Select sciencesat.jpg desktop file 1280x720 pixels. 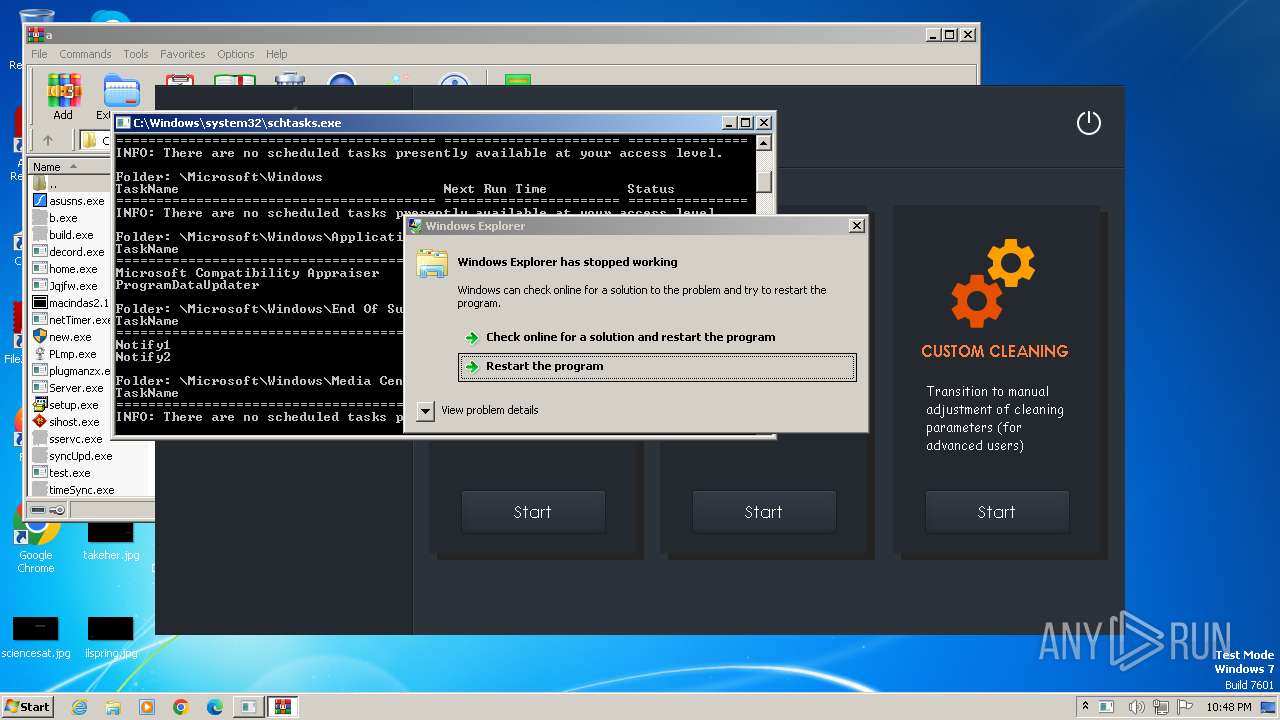tap(35, 638)
